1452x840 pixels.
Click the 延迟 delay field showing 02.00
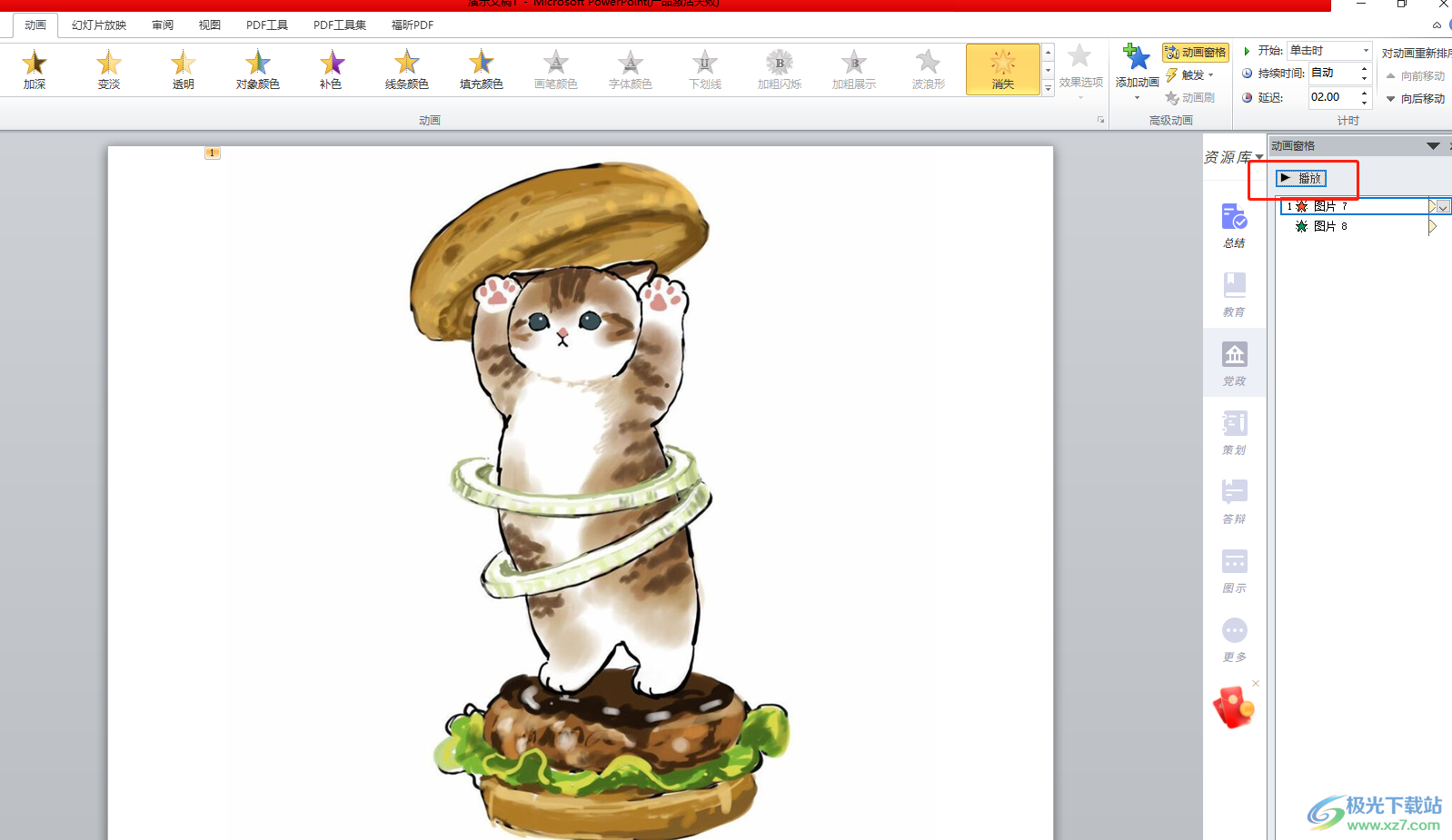1332,97
